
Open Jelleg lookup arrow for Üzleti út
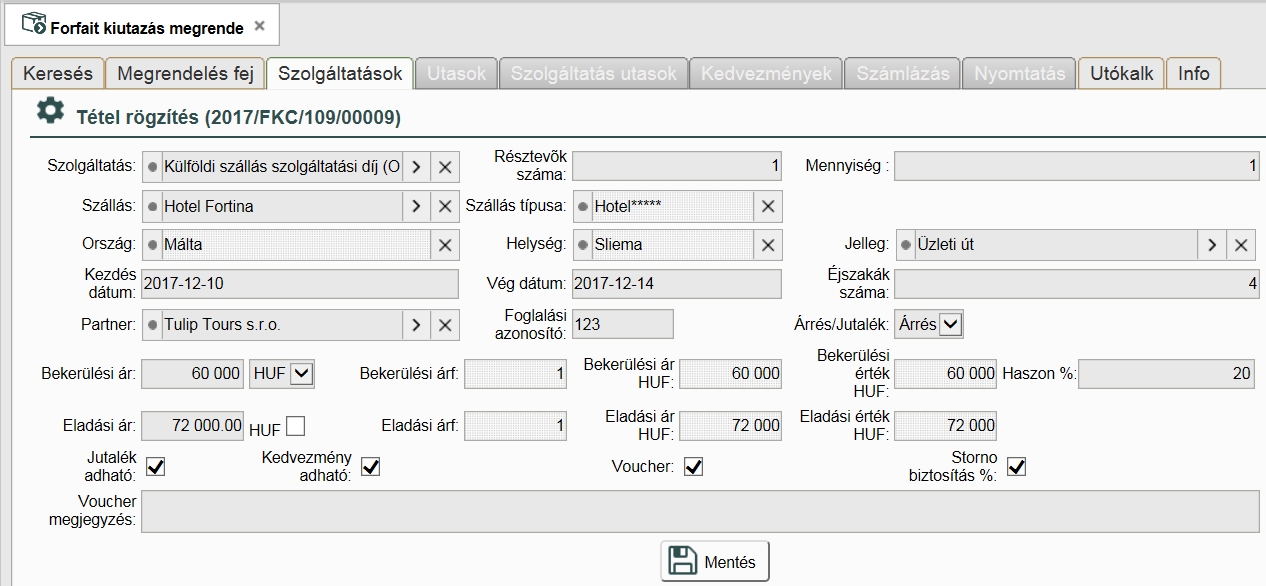pyautogui.click(x=1212, y=245)
